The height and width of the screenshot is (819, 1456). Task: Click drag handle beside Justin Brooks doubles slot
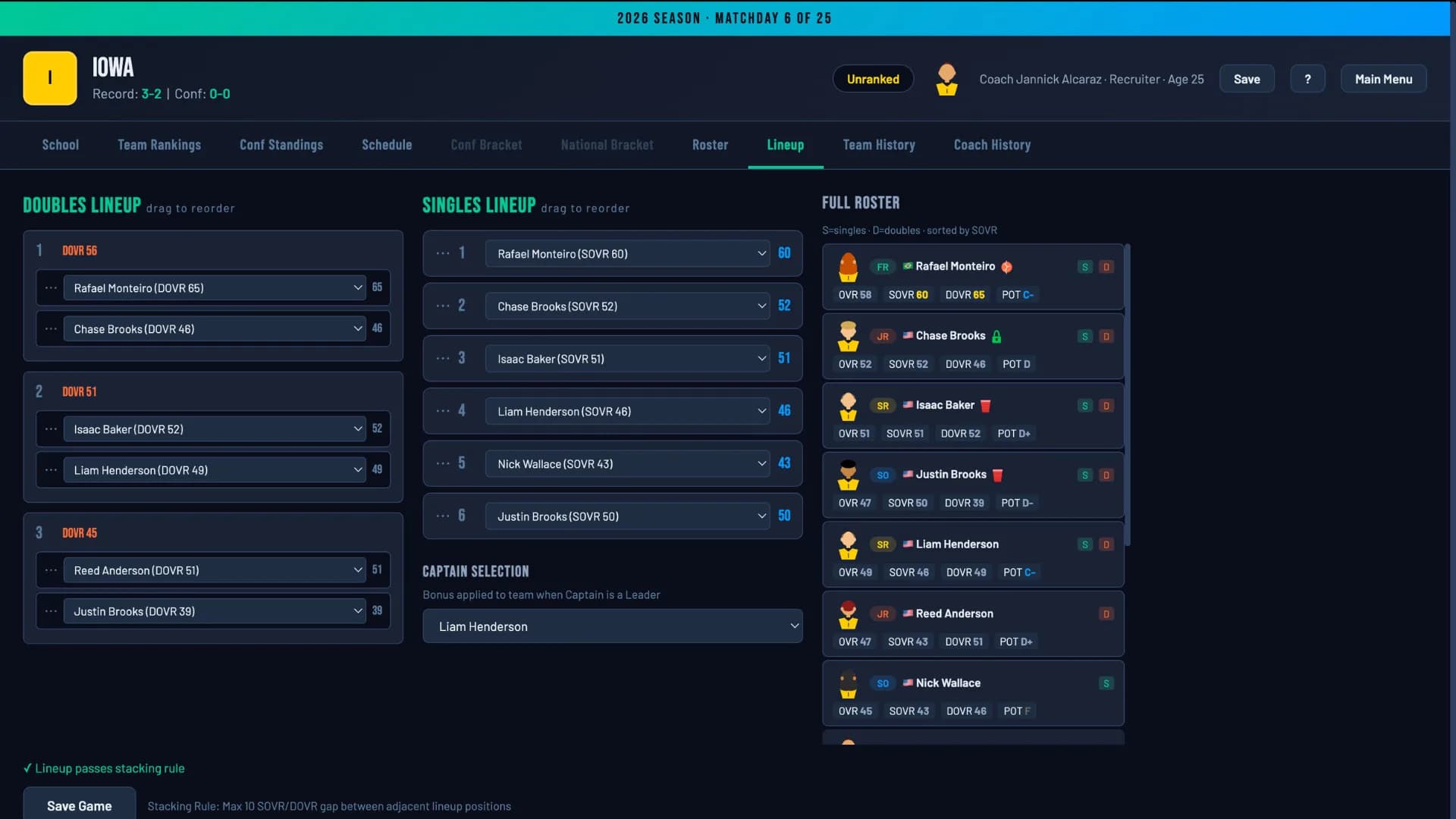coord(51,611)
